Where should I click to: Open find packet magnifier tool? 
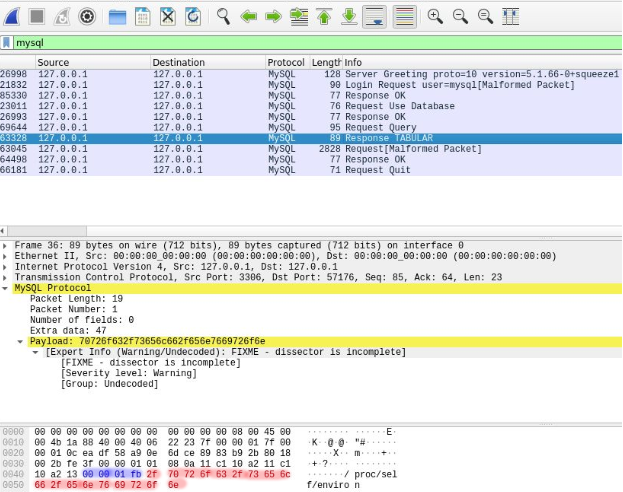223,16
